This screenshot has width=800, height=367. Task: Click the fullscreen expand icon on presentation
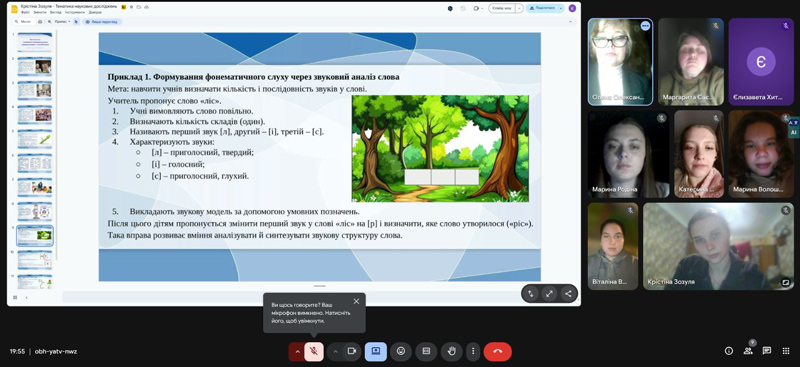(x=549, y=293)
